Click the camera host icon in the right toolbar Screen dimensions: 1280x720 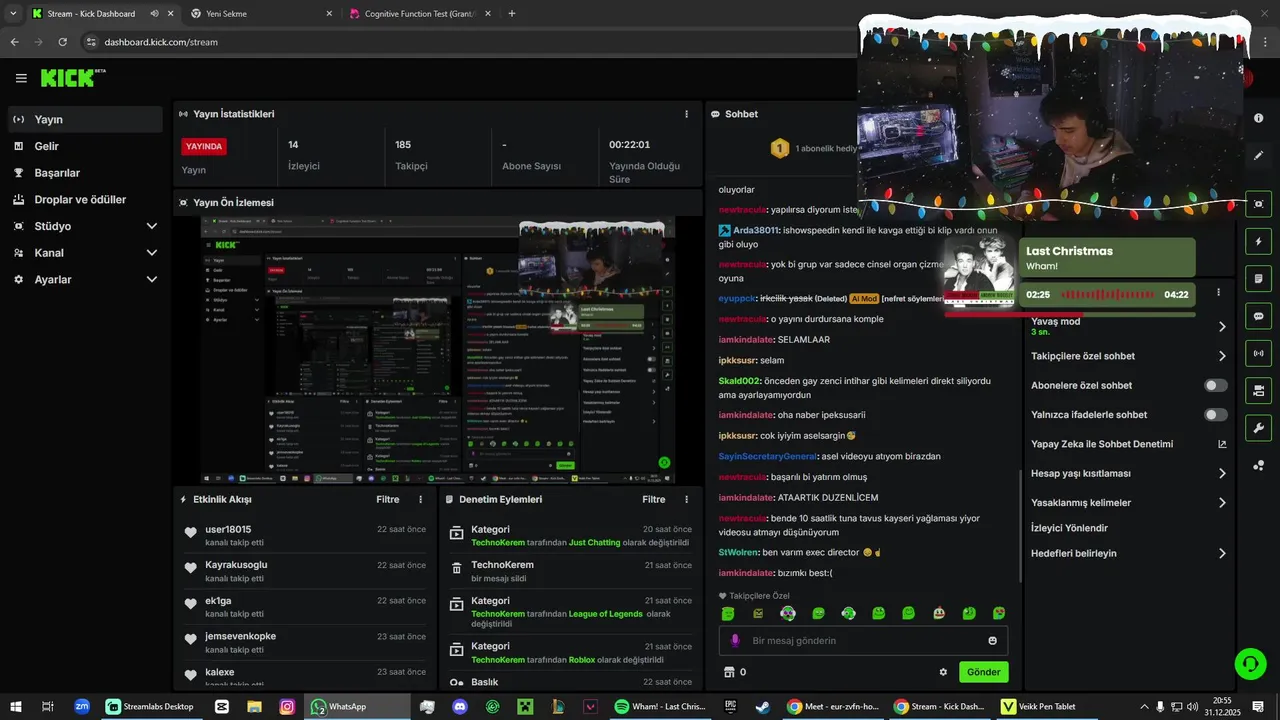point(1258,390)
